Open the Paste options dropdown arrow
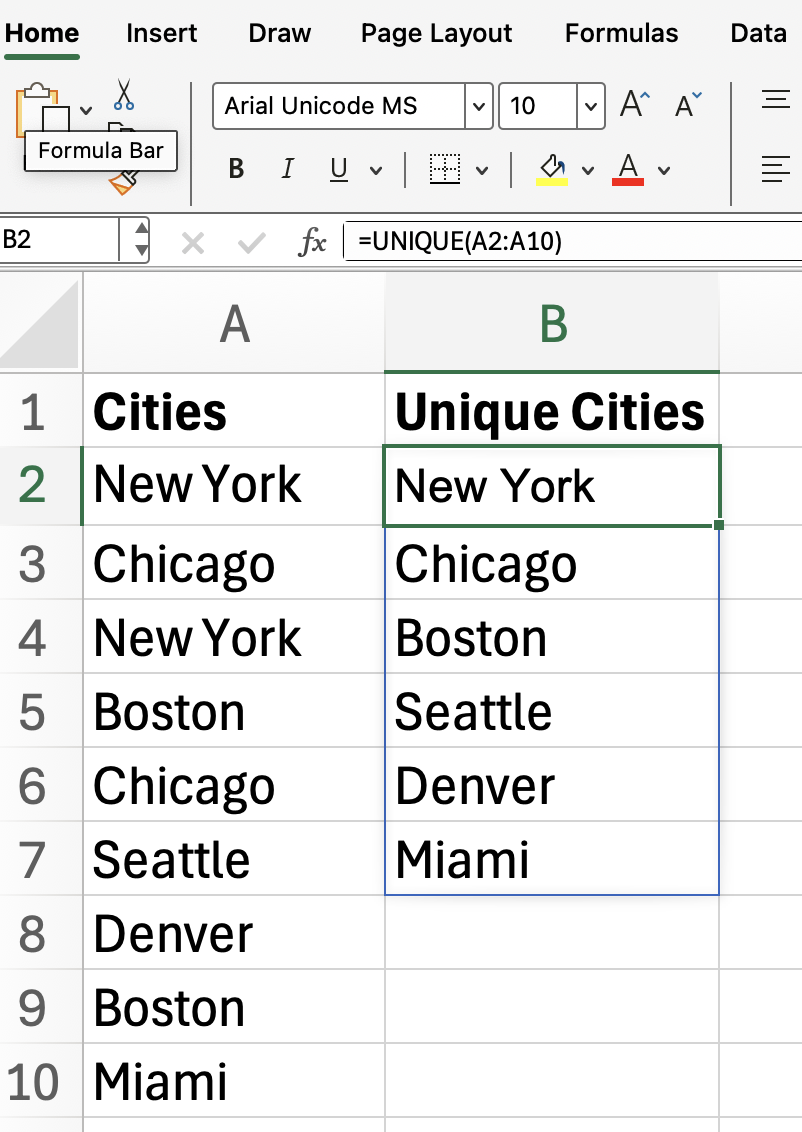This screenshot has height=1132, width=802. 86,110
